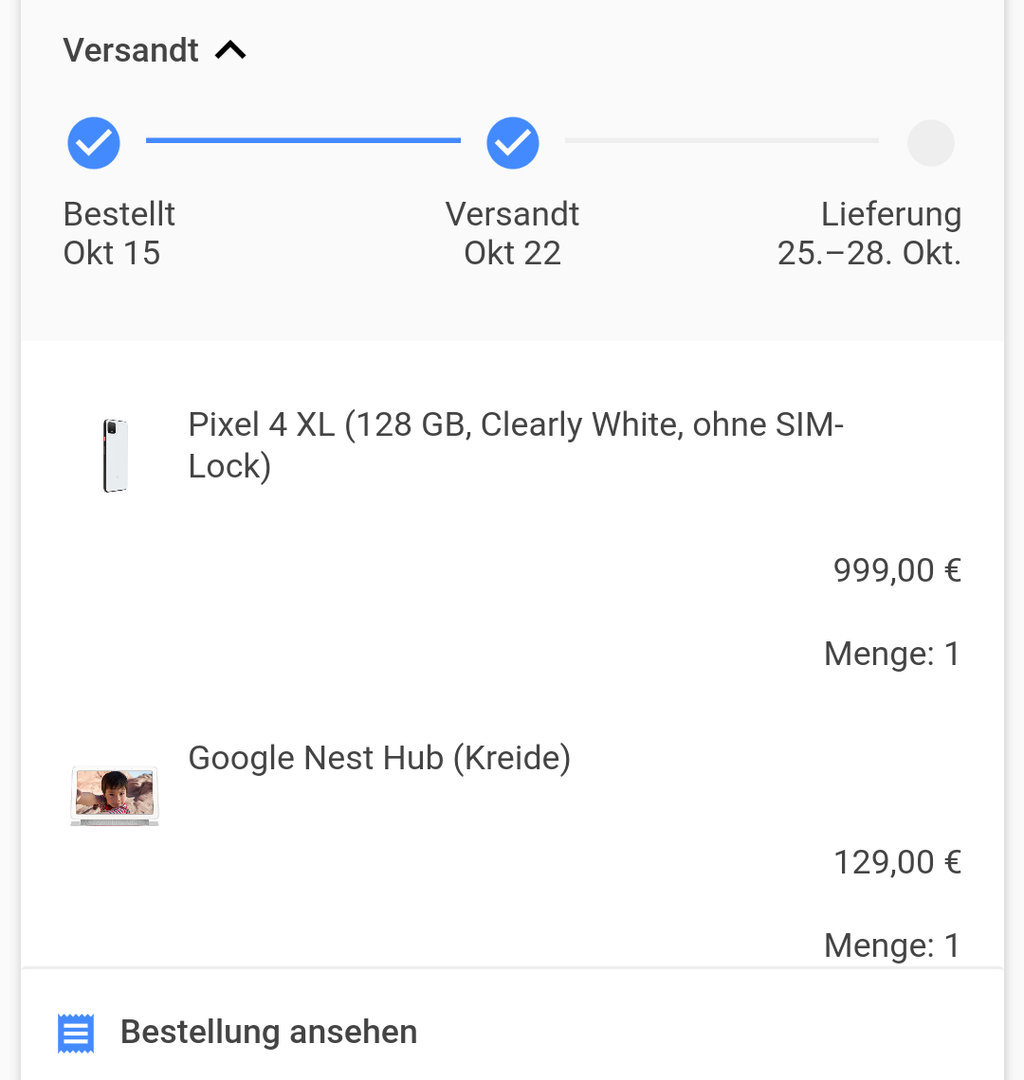Open Bestellung ansehen
Screen dimensions: 1024x1080
tap(268, 1032)
